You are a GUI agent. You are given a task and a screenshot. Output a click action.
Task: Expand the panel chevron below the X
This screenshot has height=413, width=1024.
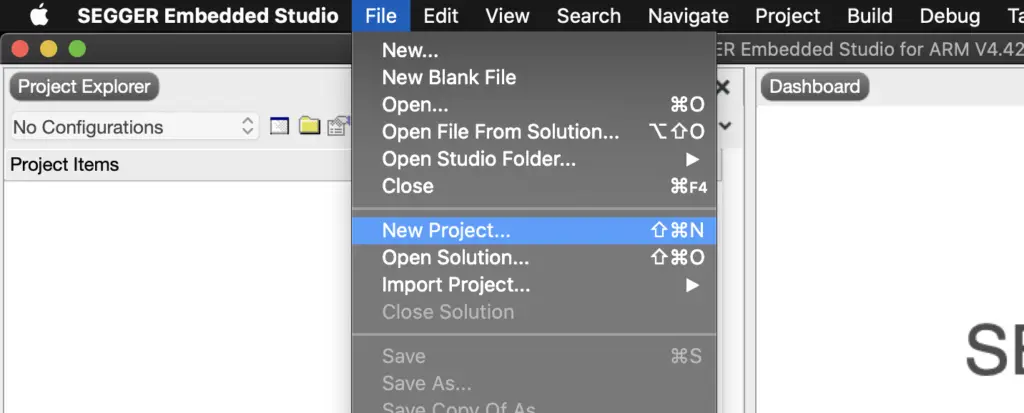pos(725,125)
